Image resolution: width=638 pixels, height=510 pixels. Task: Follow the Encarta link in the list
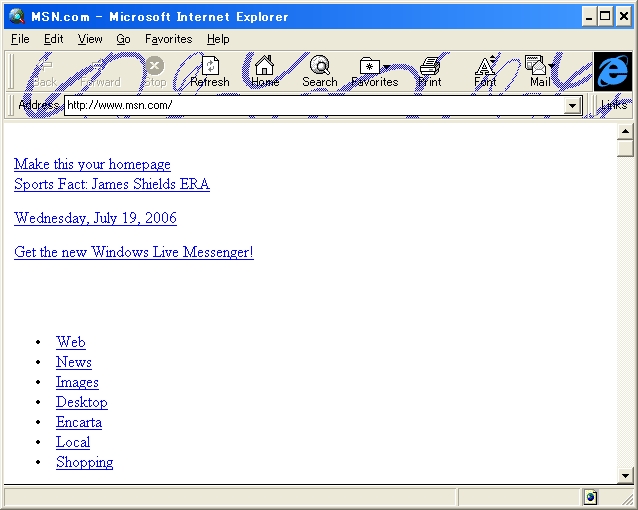[79, 422]
